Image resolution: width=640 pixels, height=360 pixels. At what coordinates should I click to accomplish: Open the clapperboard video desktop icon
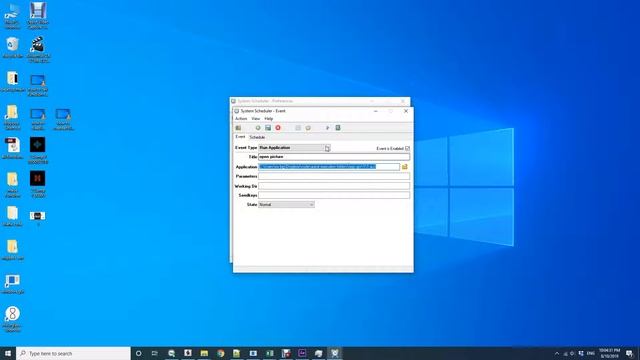point(38,45)
